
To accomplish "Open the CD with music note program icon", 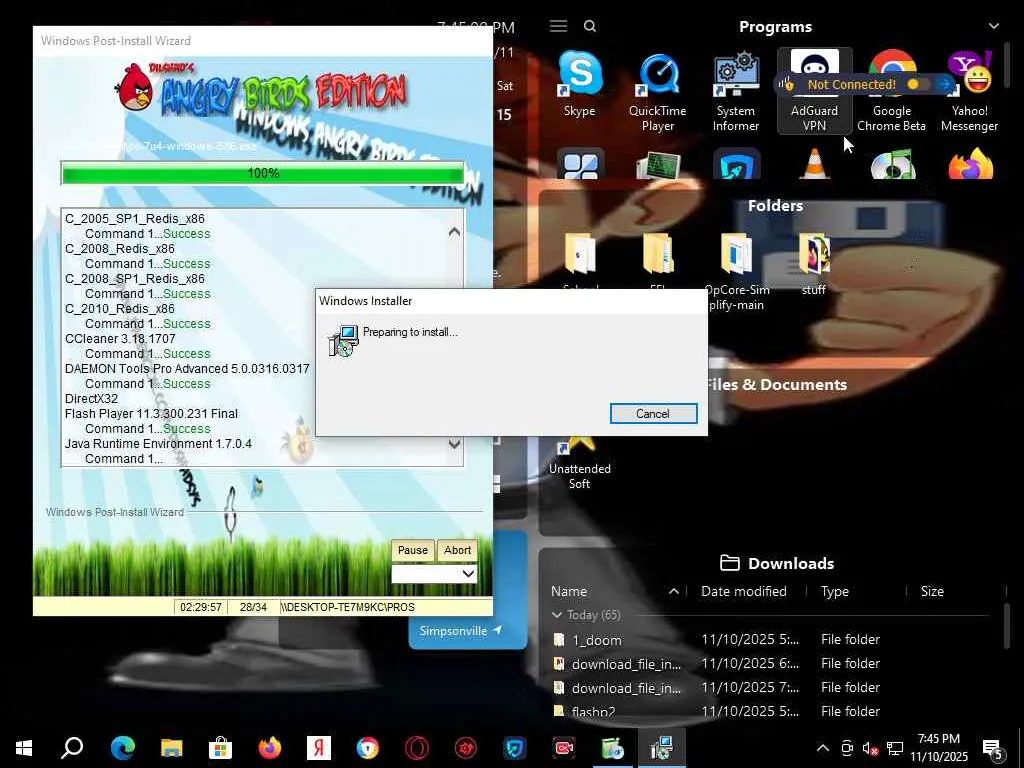I will click(893, 165).
